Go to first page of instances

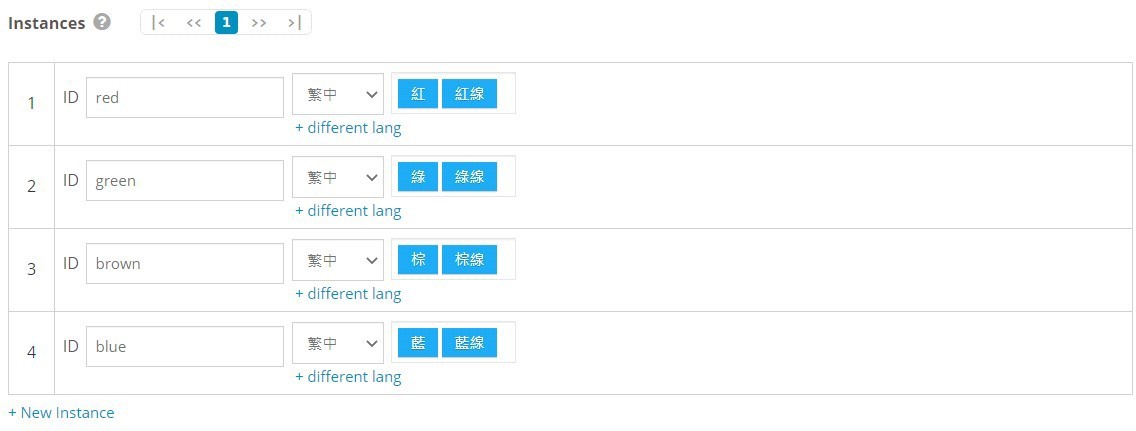coord(158,22)
